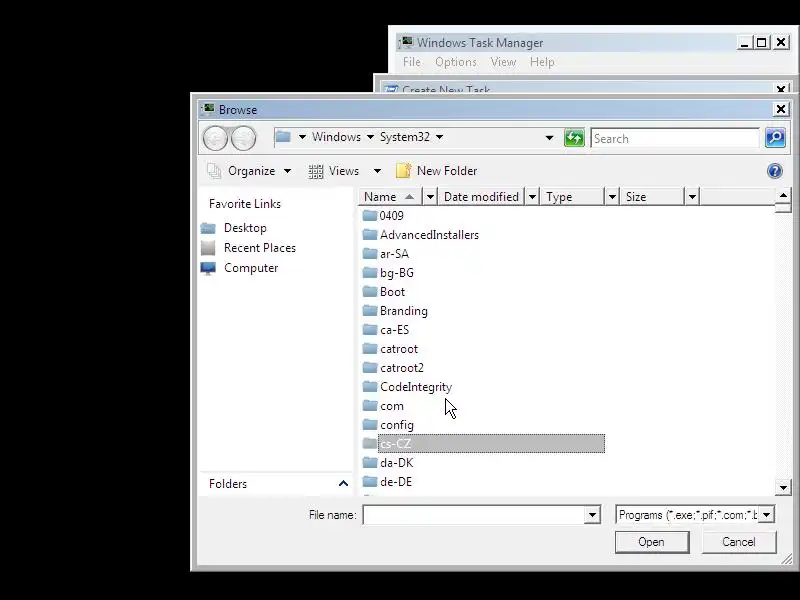Click the address bar folder icon

pos(283,137)
